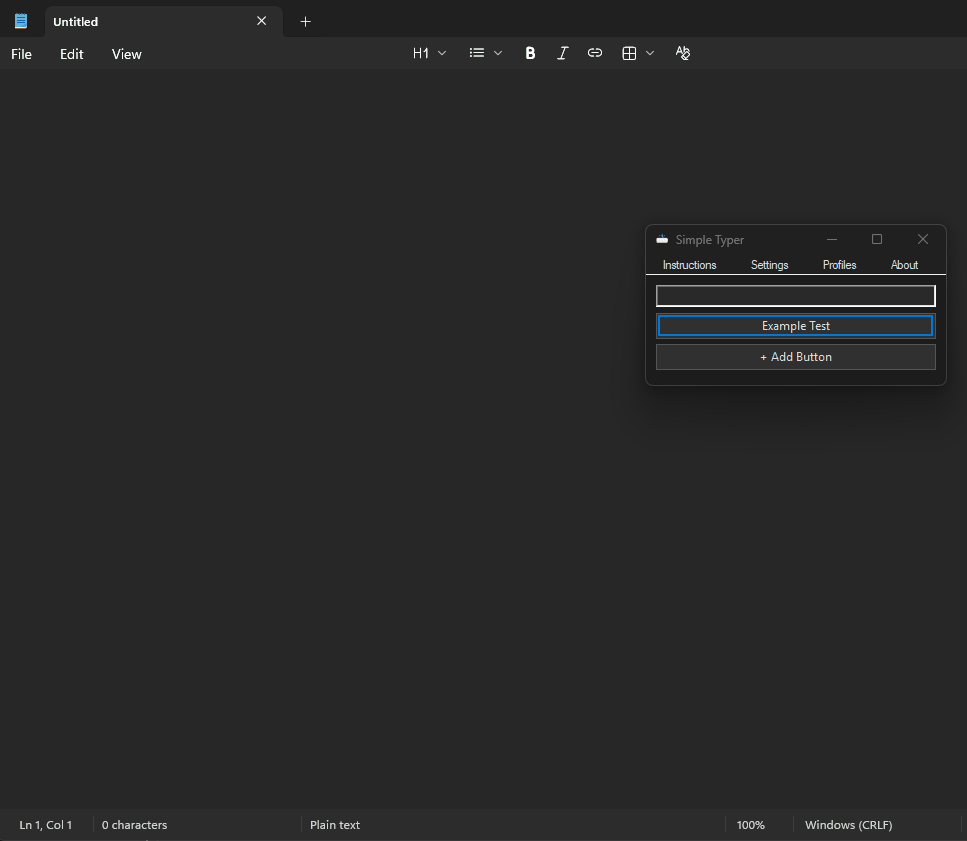Maximize the Simple Typer window
This screenshot has height=841, width=967.
pyautogui.click(x=877, y=239)
